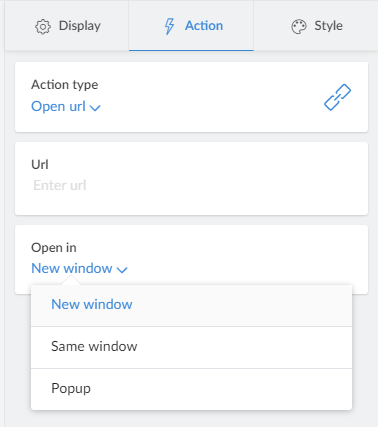Click the gear icon on Display tab

click(43, 27)
